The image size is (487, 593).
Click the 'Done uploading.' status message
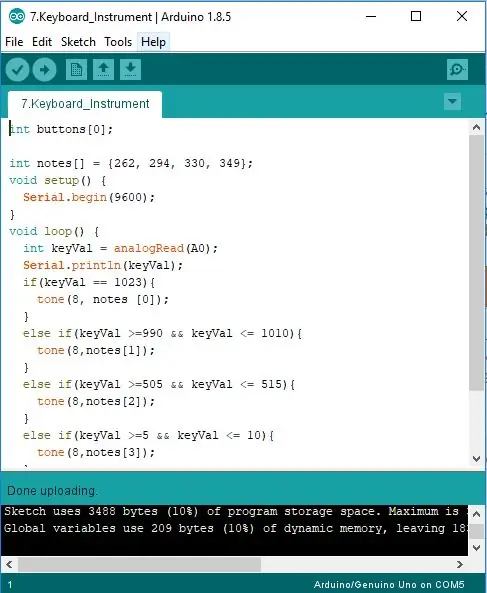tap(52, 491)
